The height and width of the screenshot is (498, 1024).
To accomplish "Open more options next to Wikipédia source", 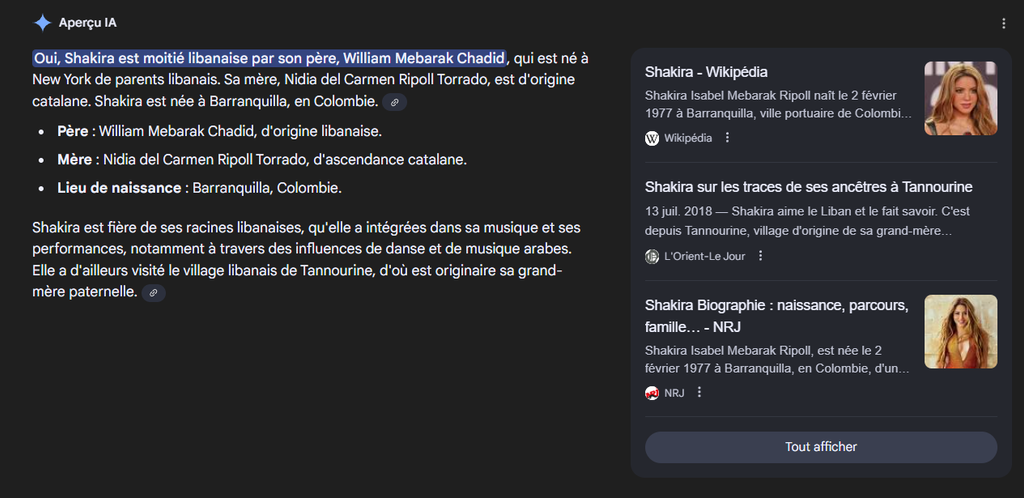I will click(x=727, y=138).
